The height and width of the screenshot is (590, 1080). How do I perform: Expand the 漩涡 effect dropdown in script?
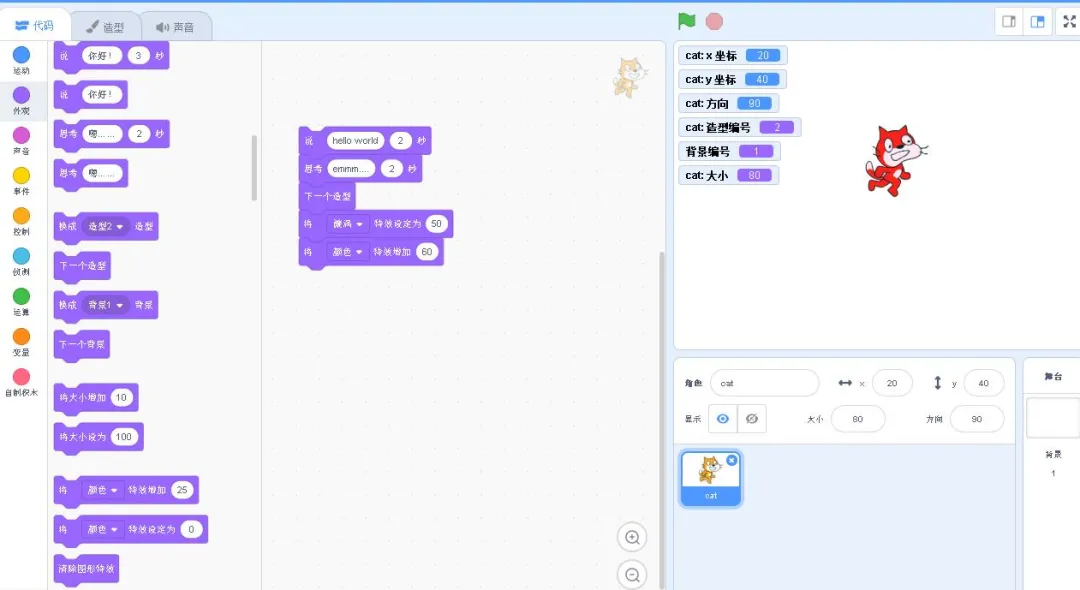point(347,224)
